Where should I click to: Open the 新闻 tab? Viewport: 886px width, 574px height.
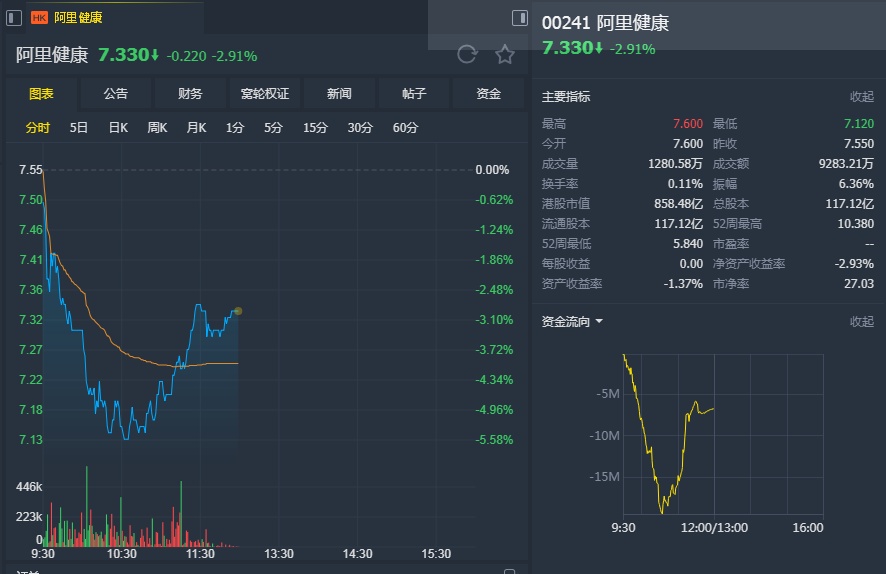(x=339, y=94)
